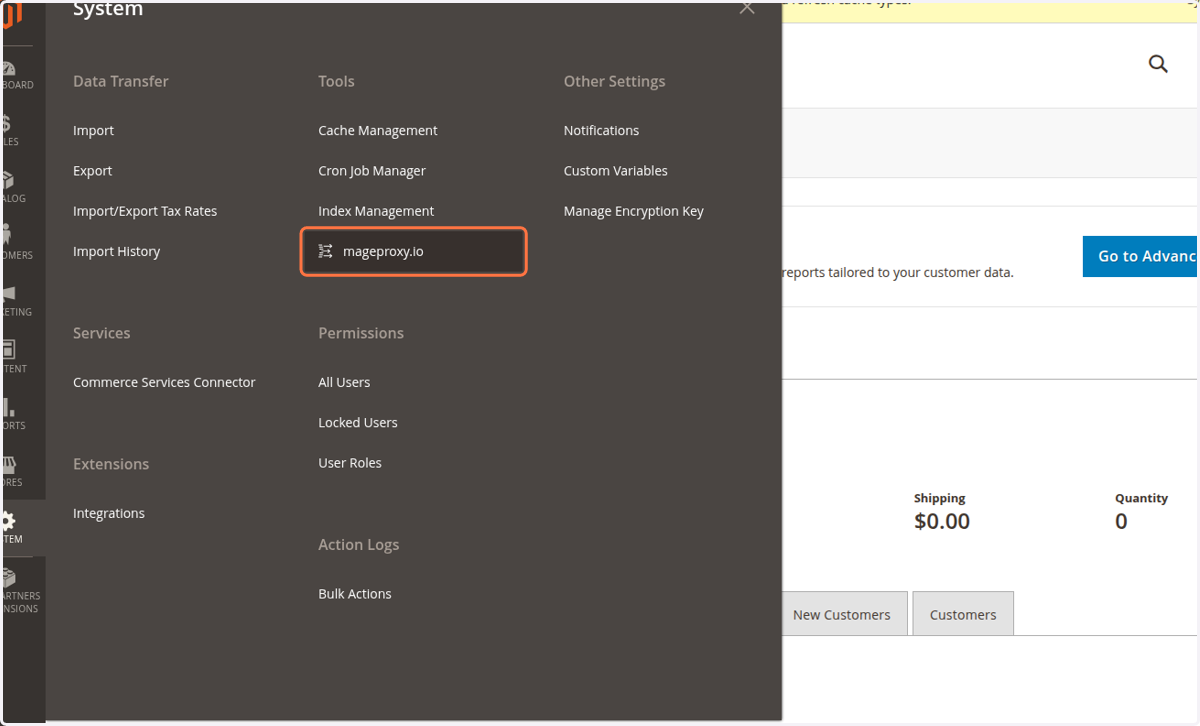The width and height of the screenshot is (1200, 726).
Task: Open the Dashboard sidebar icon
Action: pos(9,68)
